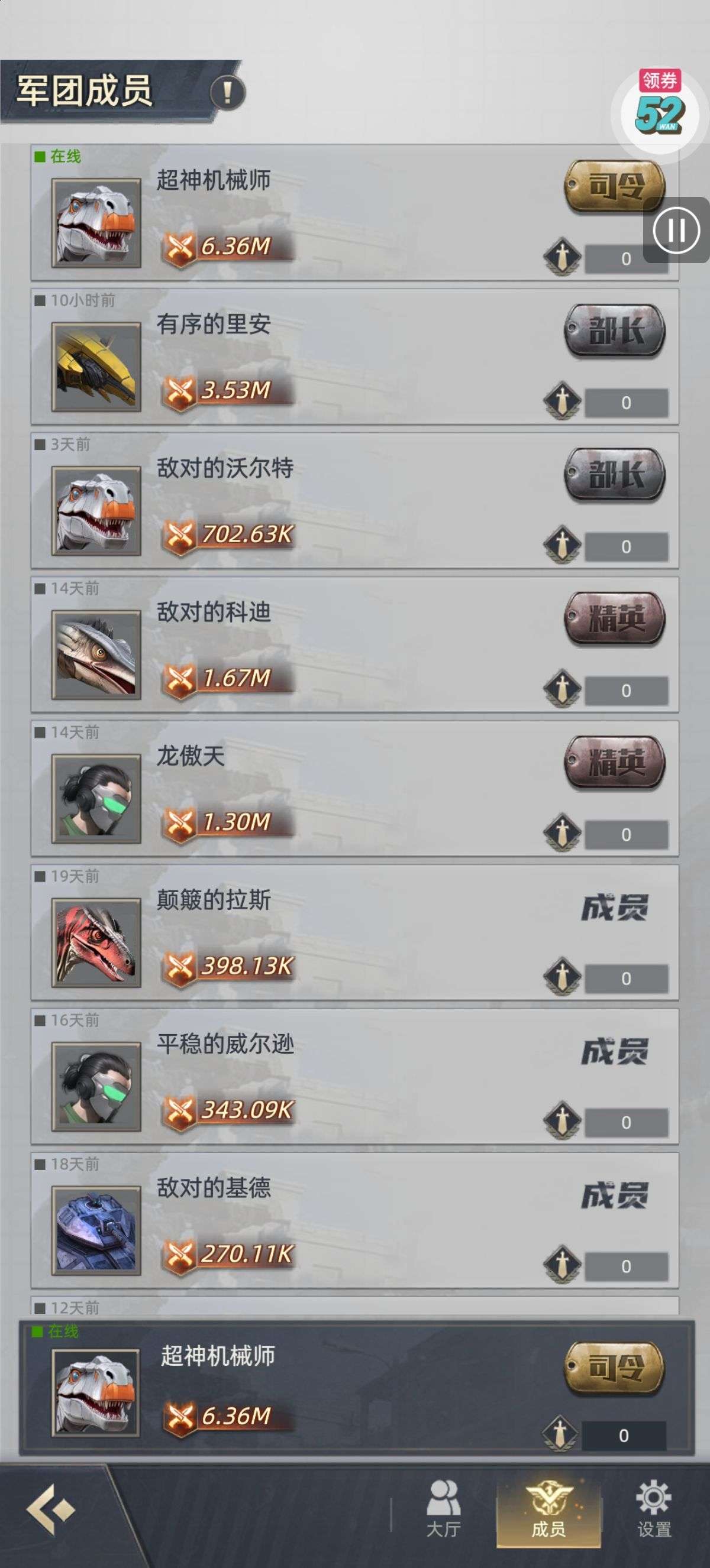Click medal contribution icon for 平稳的威尔逊
The height and width of the screenshot is (1568, 710).
[x=562, y=1120]
